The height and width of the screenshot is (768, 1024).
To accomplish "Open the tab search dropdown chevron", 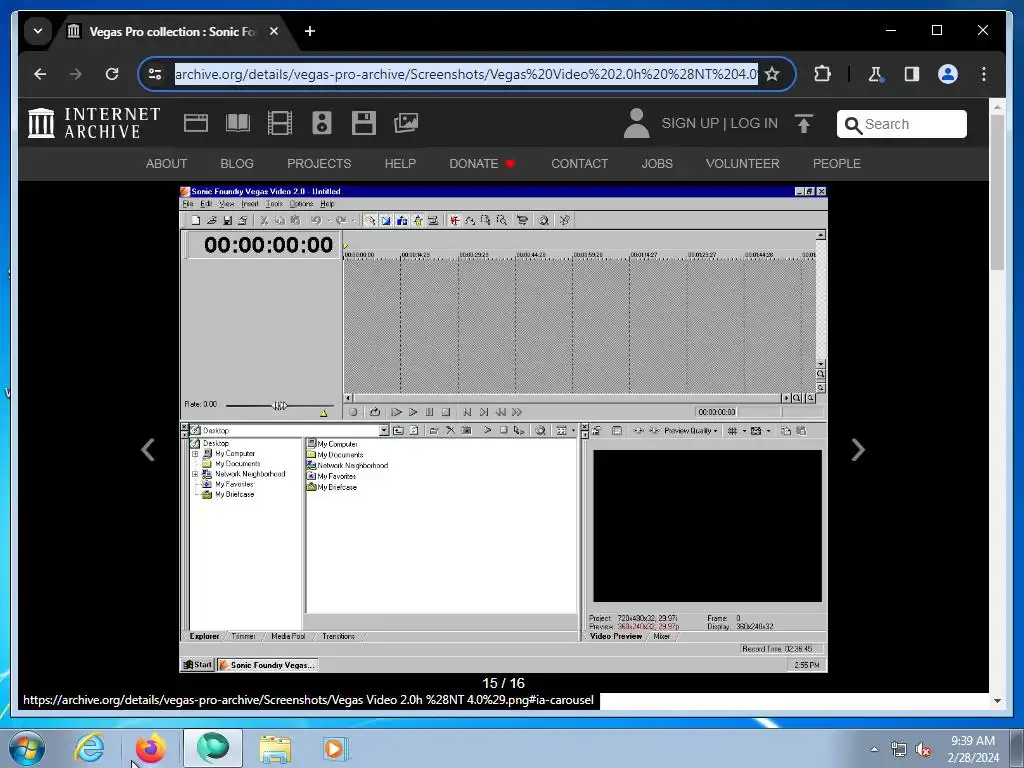I will tap(38, 31).
